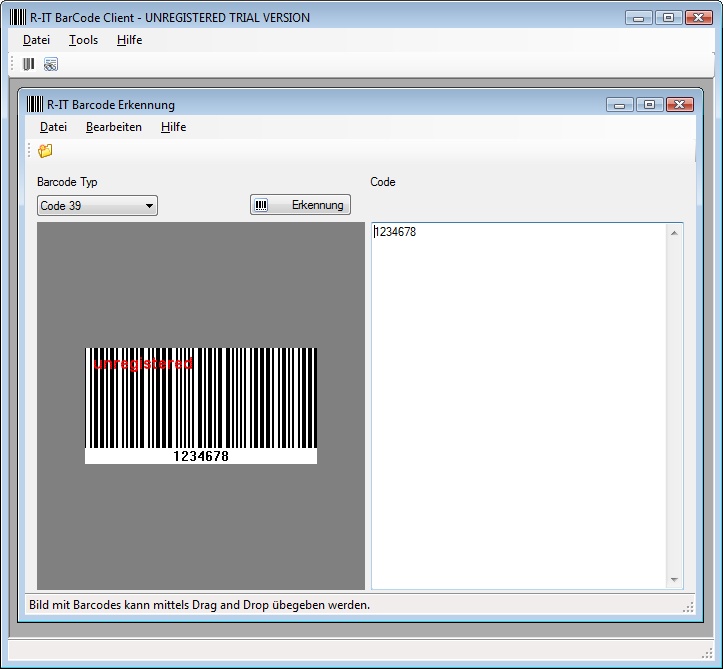Click the Code scrollbar down arrow
This screenshot has width=723, height=669.
pyautogui.click(x=674, y=580)
